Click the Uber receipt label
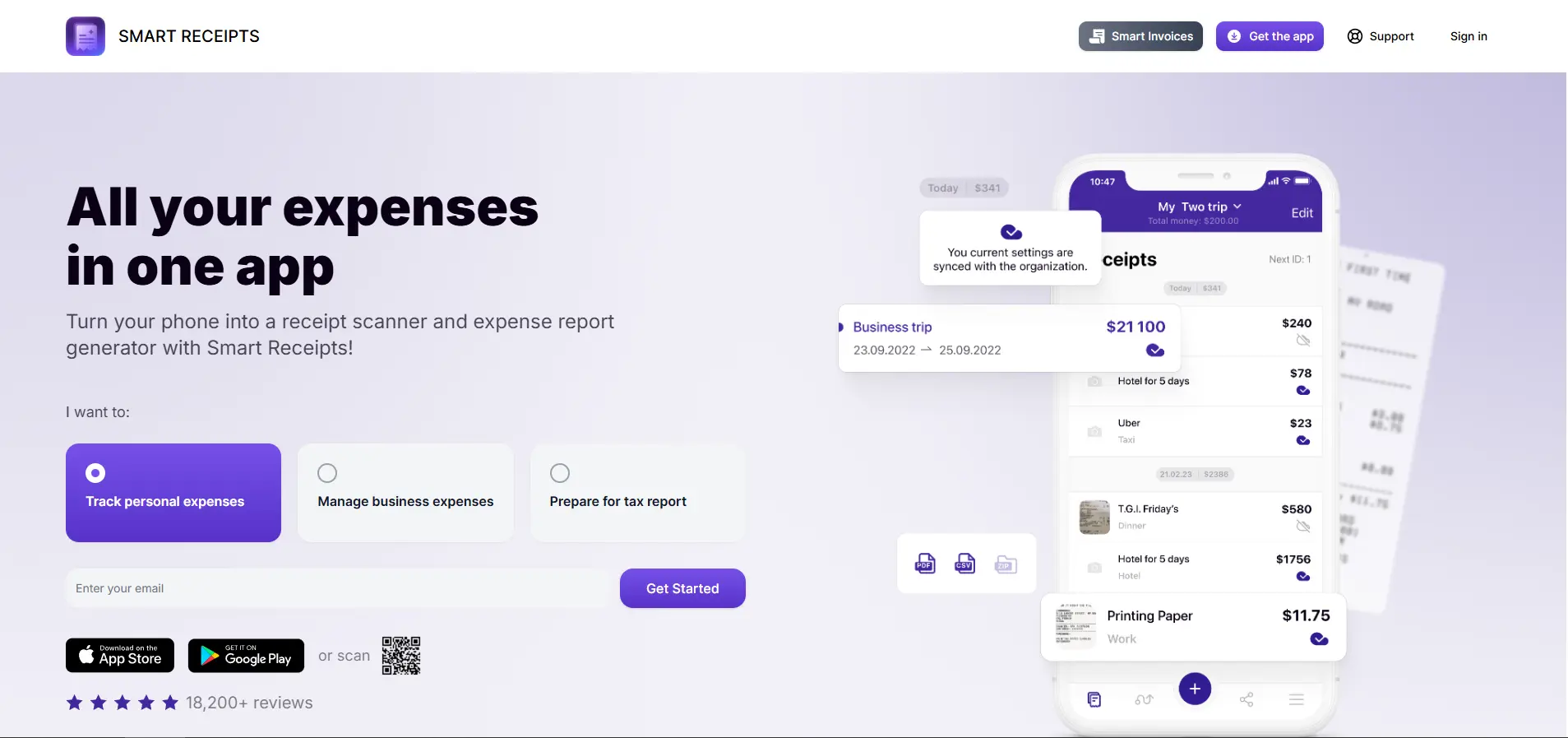 (x=1129, y=424)
